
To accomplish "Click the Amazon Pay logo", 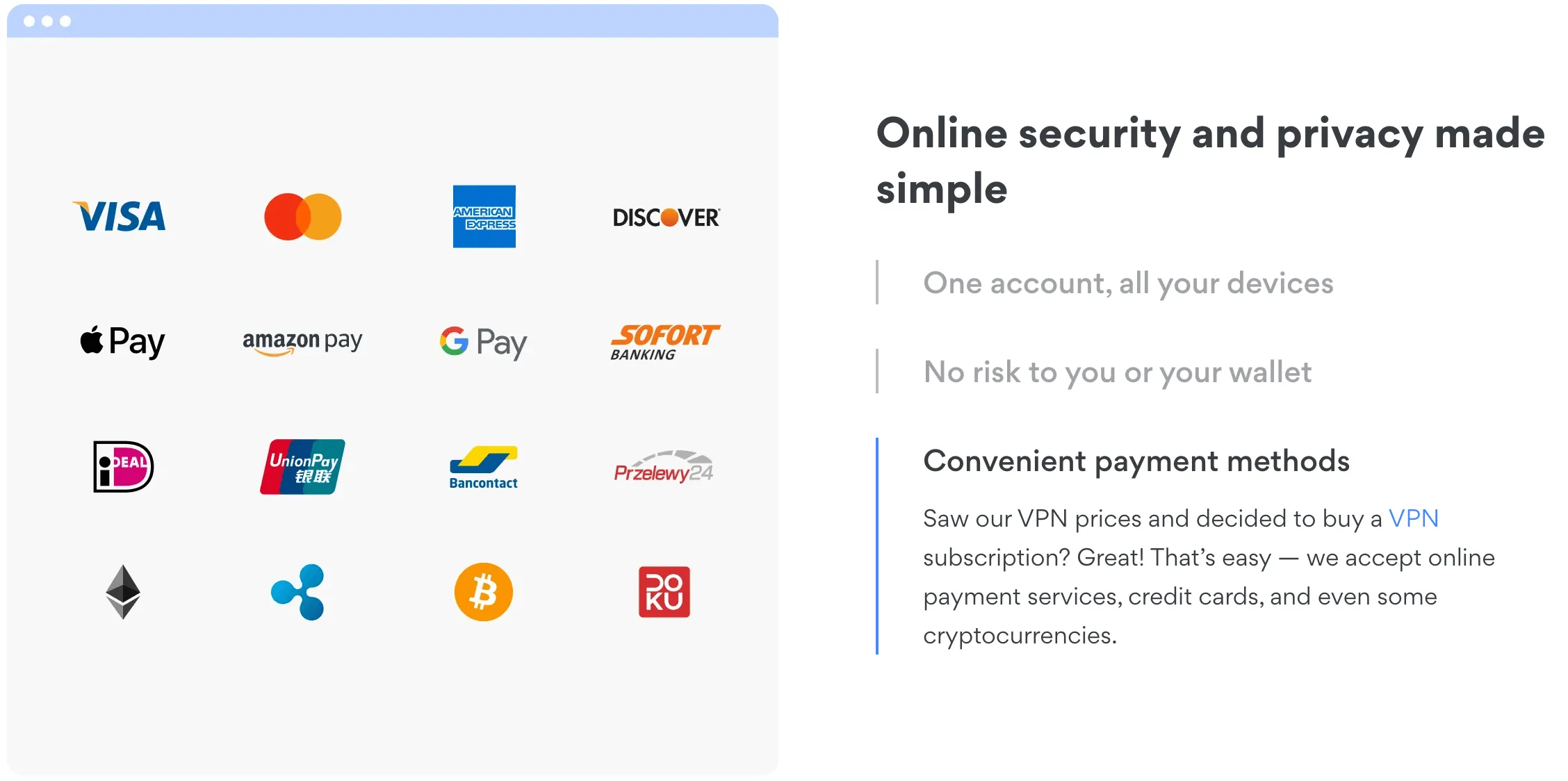I will click(x=302, y=342).
